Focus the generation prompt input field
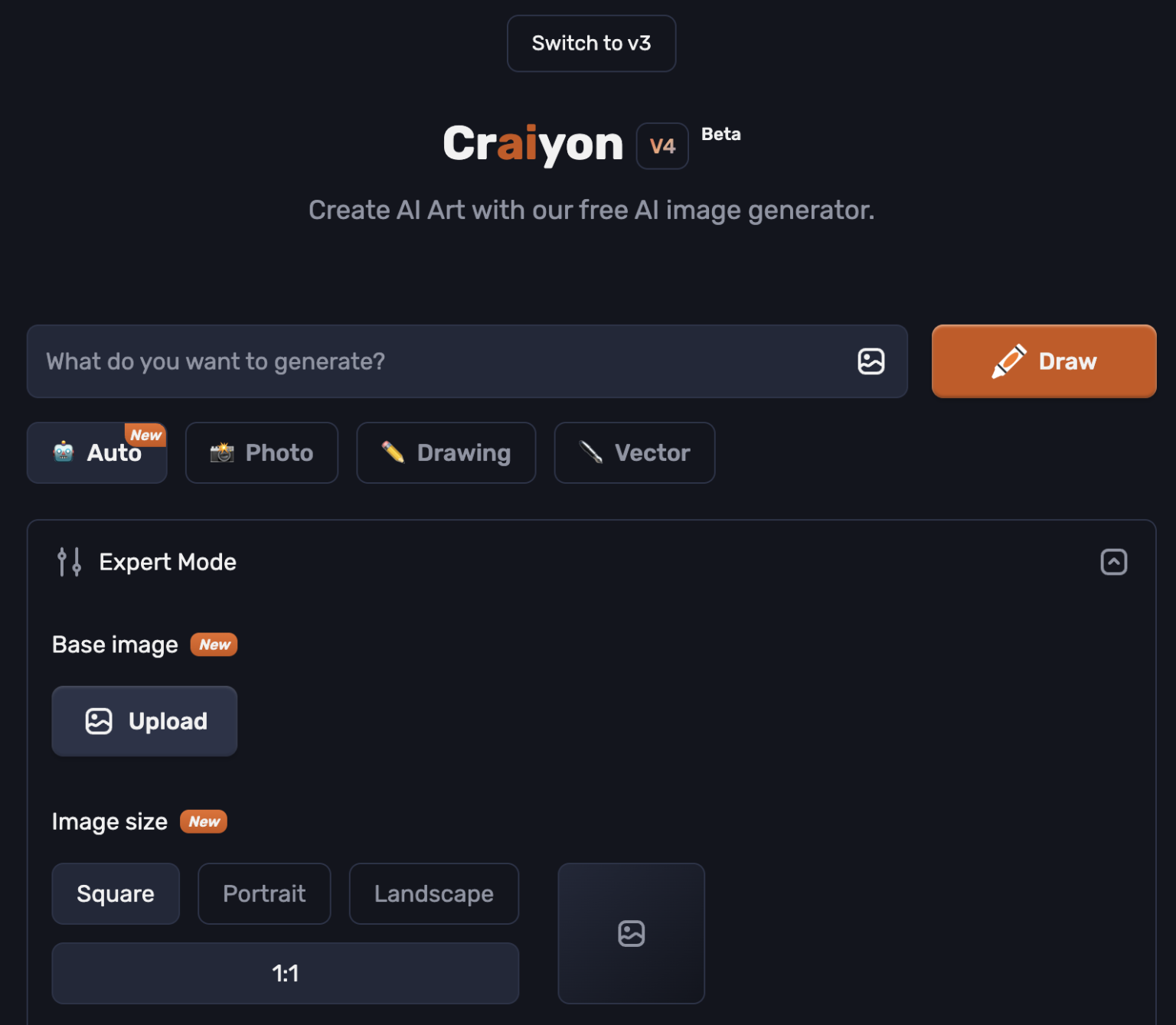This screenshot has height=1025, width=1176. (x=383, y=361)
